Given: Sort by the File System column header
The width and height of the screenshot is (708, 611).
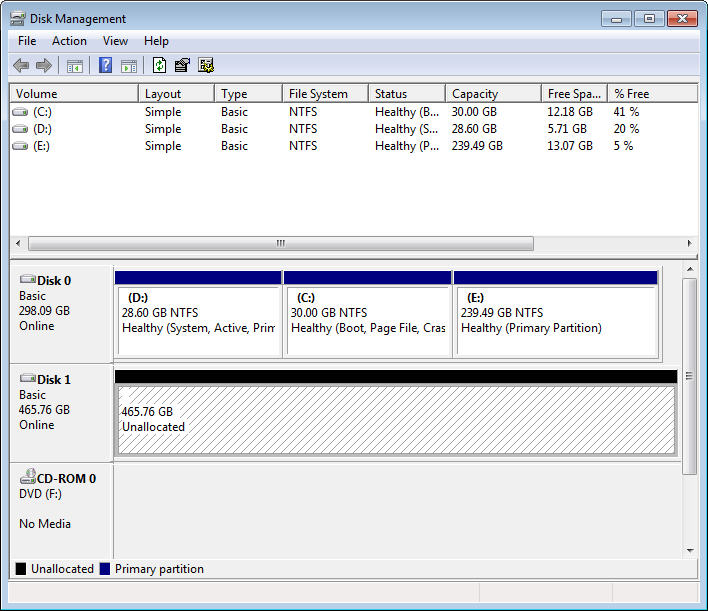Looking at the screenshot, I should (325, 93).
